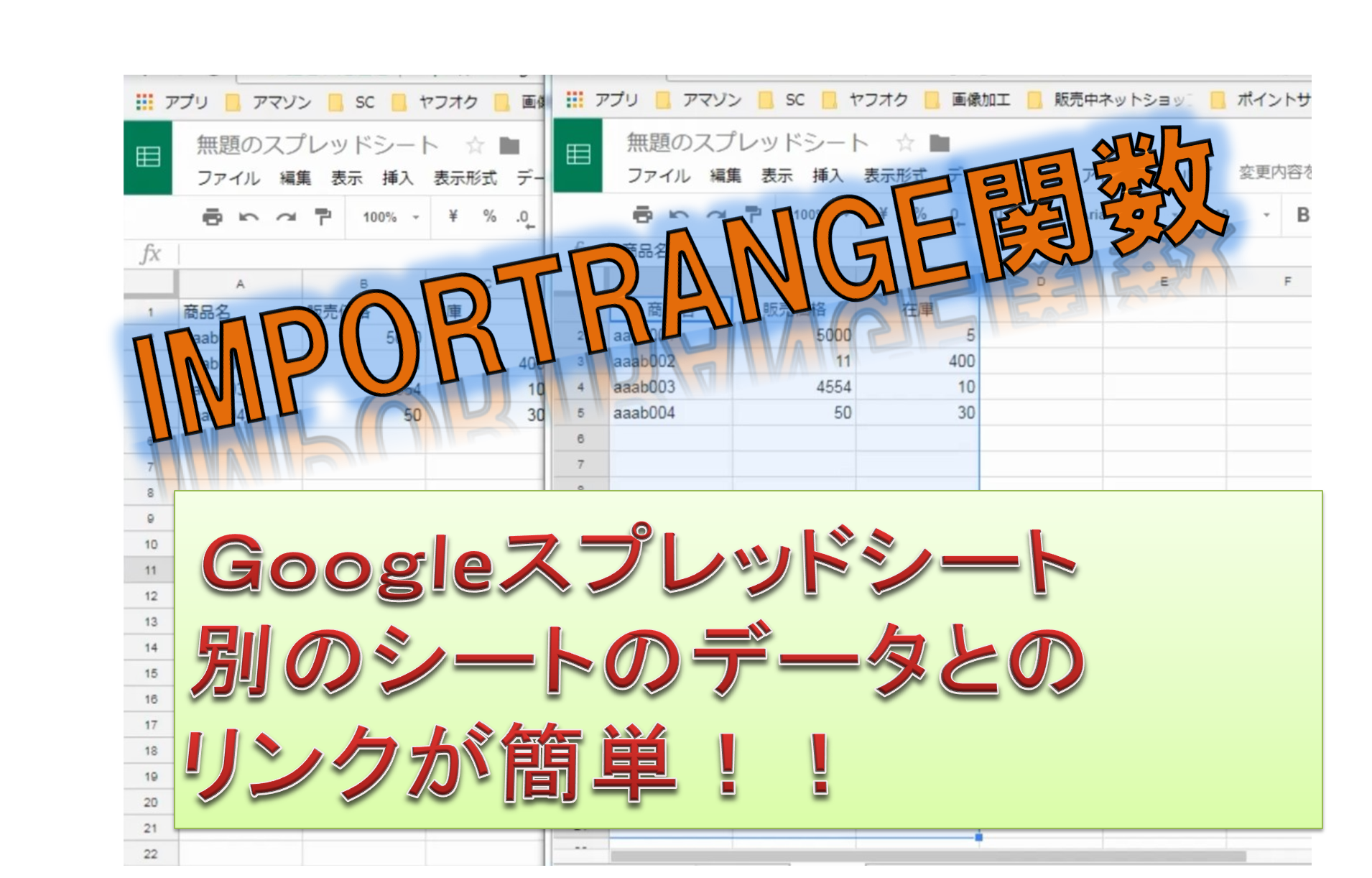This screenshot has width=1372, height=878.
Task: Select cell aaab002 in right window
Action: [670, 361]
